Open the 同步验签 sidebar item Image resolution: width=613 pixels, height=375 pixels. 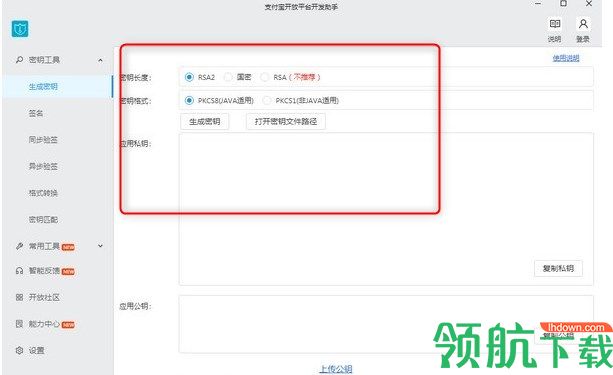[x=43, y=140]
